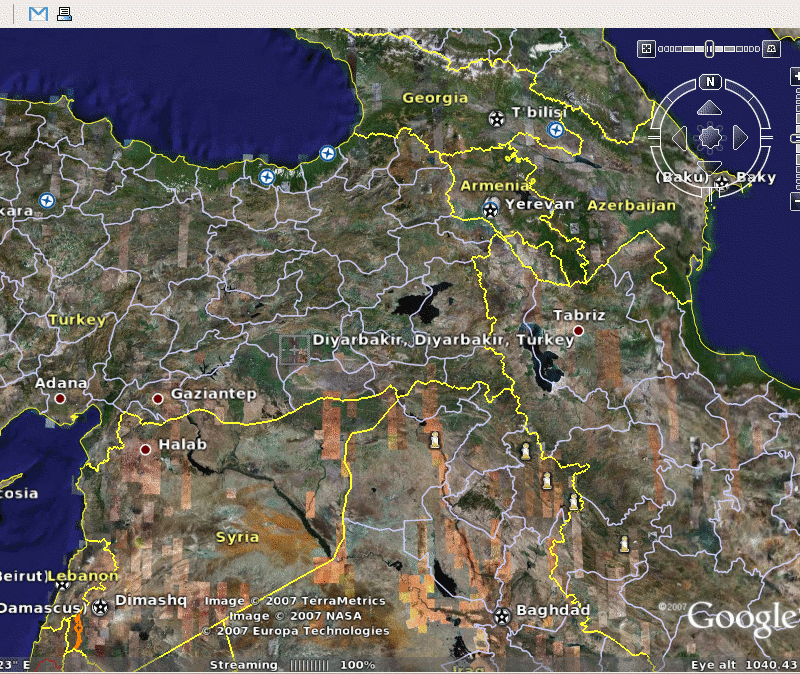Pan the map up with the up arrow

709,107
